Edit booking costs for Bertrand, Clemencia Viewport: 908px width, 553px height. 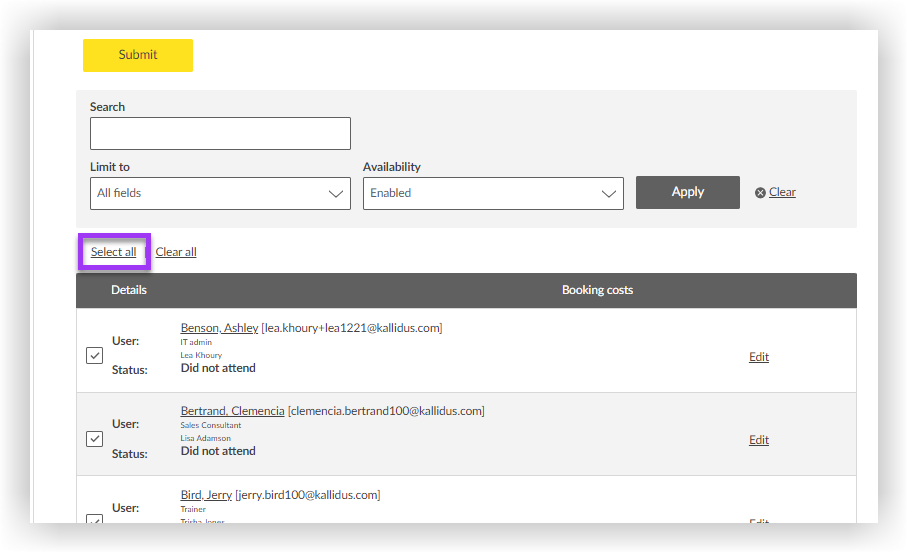tap(759, 440)
